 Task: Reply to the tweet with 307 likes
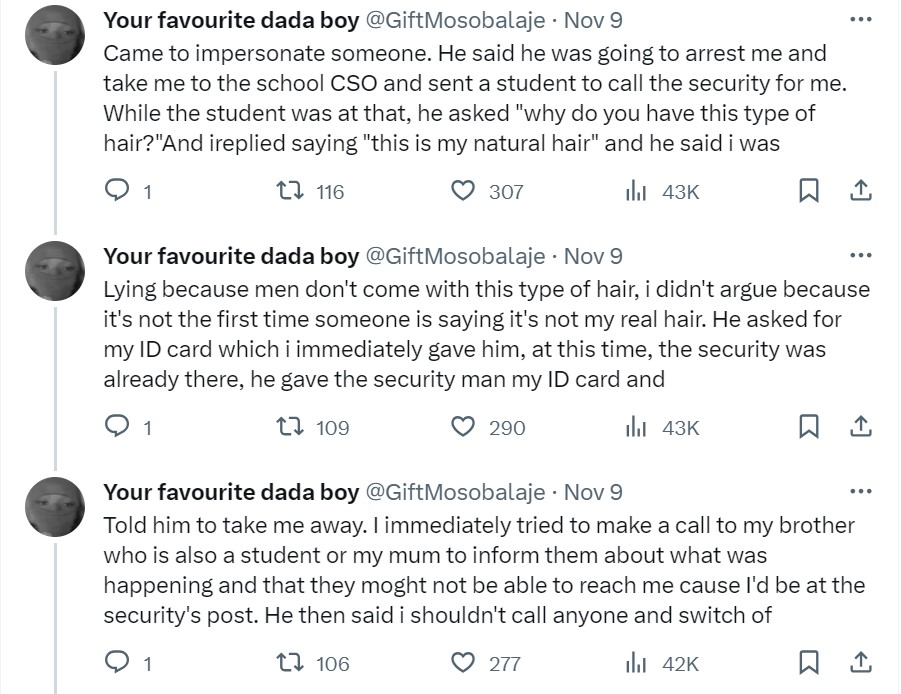(x=119, y=192)
